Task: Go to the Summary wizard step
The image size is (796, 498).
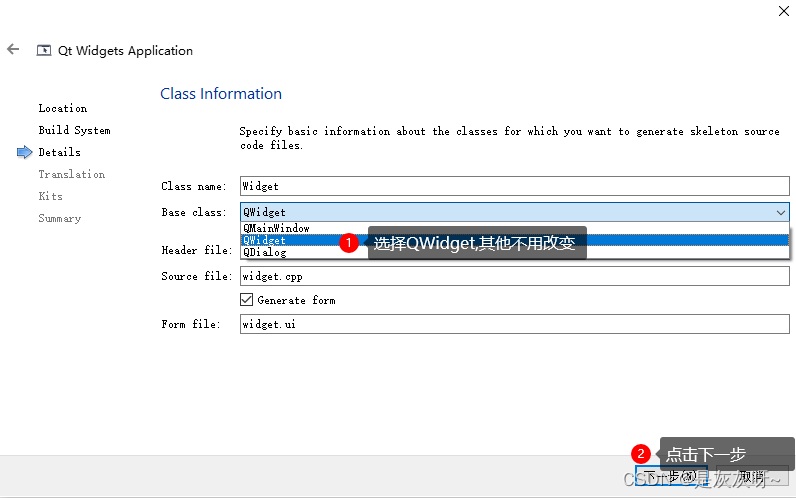Action: click(x=59, y=218)
